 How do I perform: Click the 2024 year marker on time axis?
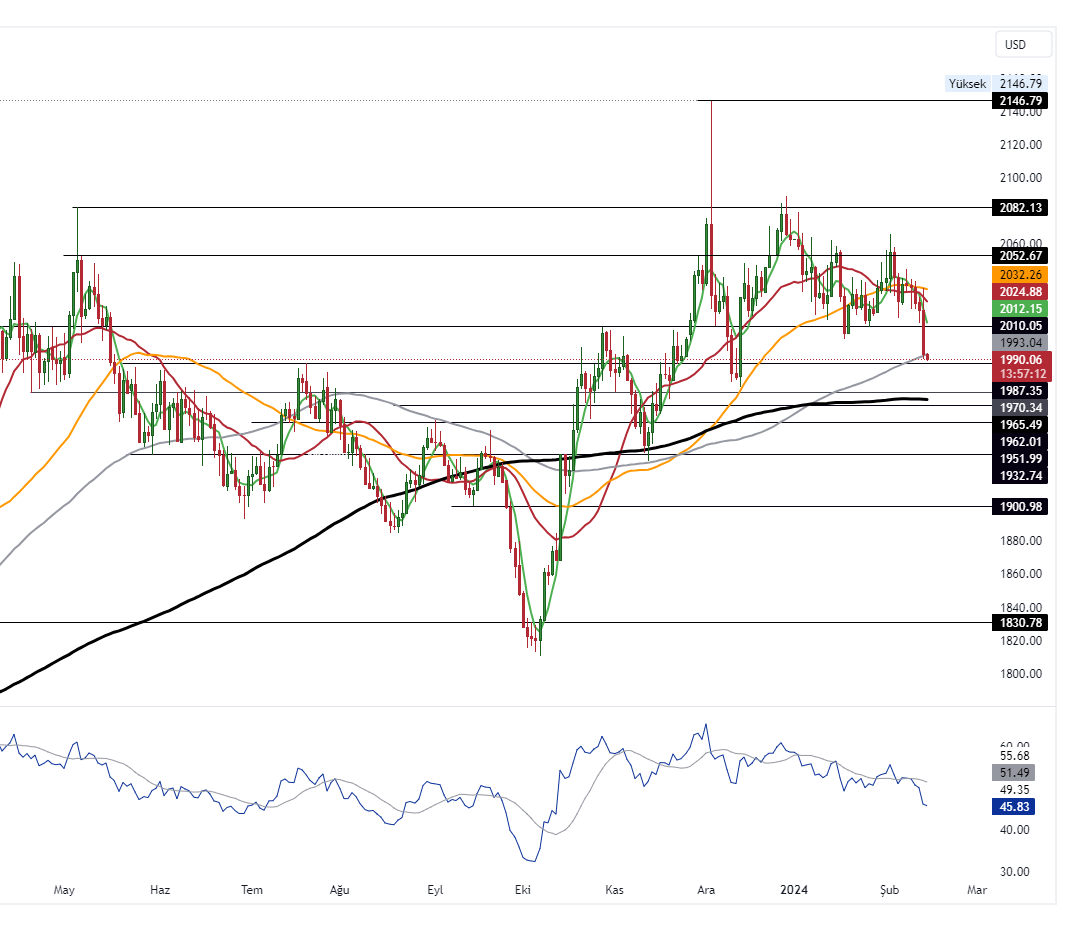793,890
